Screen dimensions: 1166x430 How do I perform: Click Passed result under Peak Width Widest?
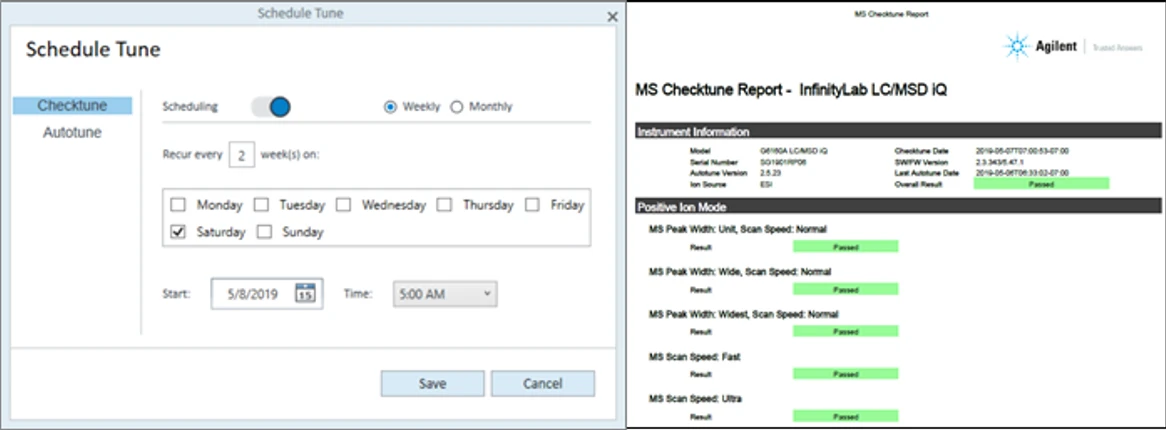(845, 331)
